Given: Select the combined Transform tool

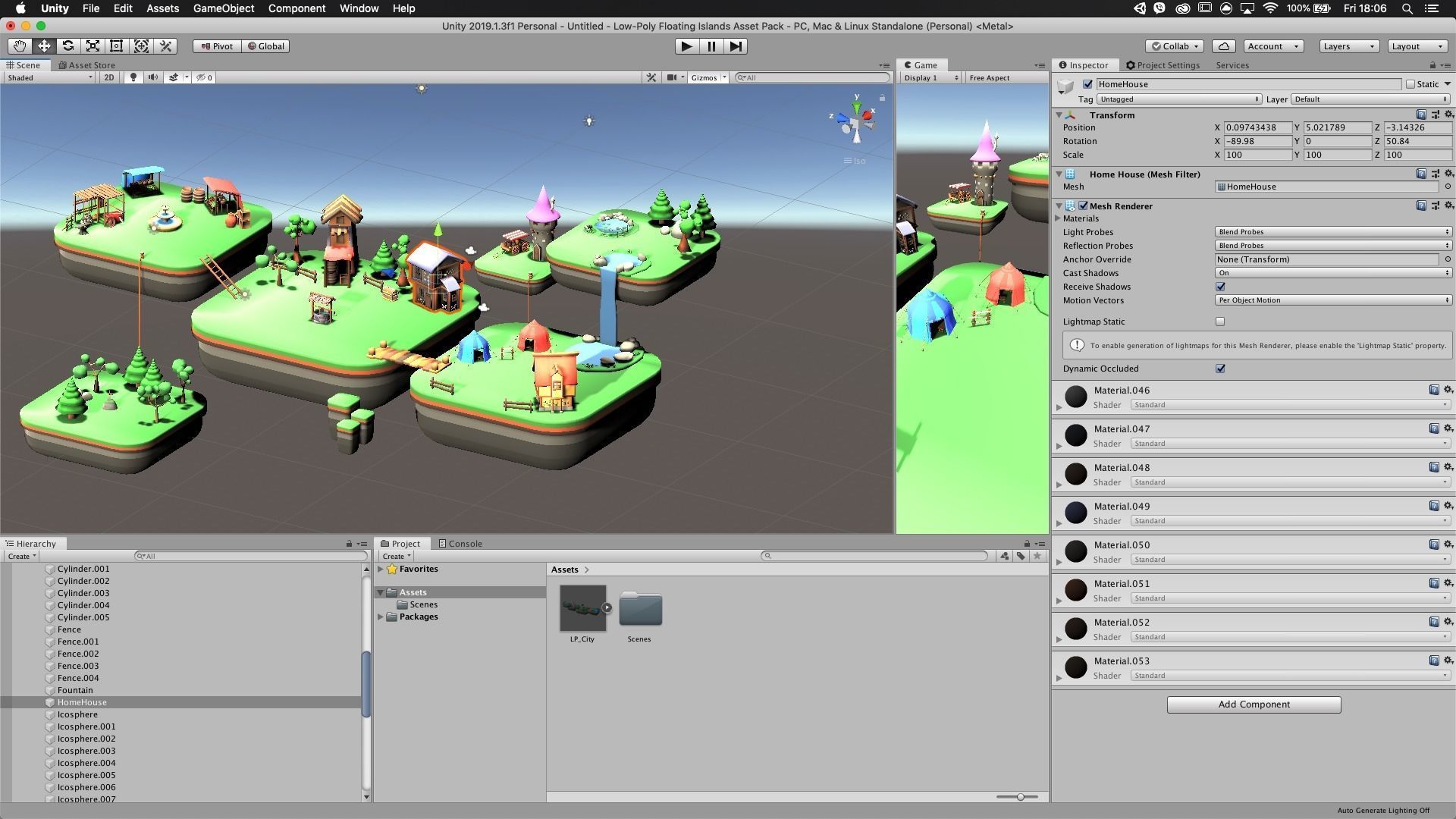Looking at the screenshot, I should [x=141, y=46].
